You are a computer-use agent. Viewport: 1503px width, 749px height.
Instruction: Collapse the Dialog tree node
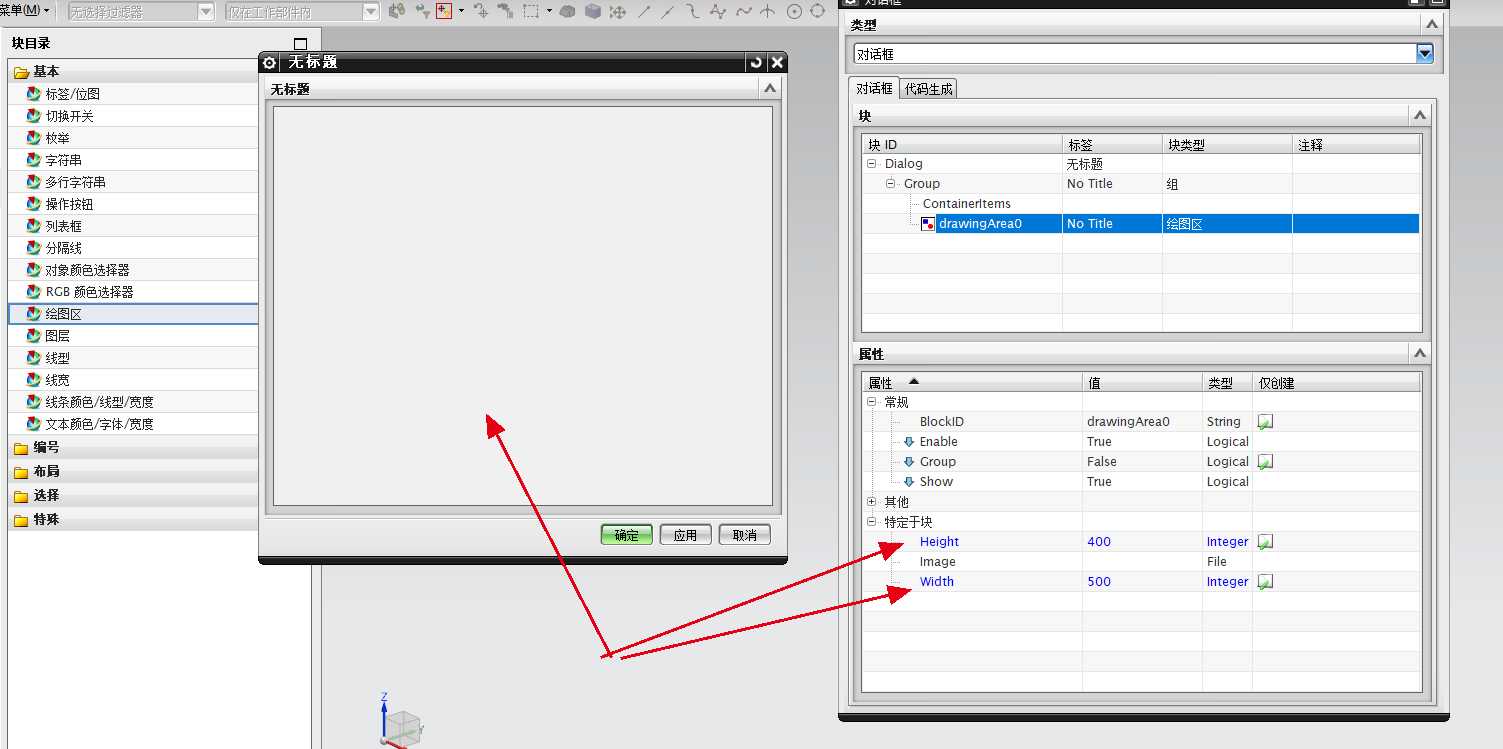(x=872, y=163)
